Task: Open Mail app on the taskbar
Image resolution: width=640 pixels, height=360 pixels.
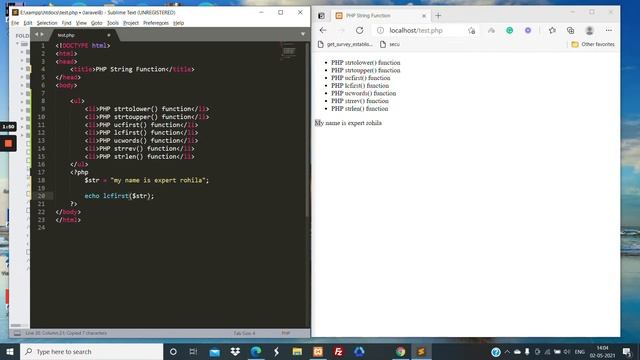Action: click(x=214, y=351)
